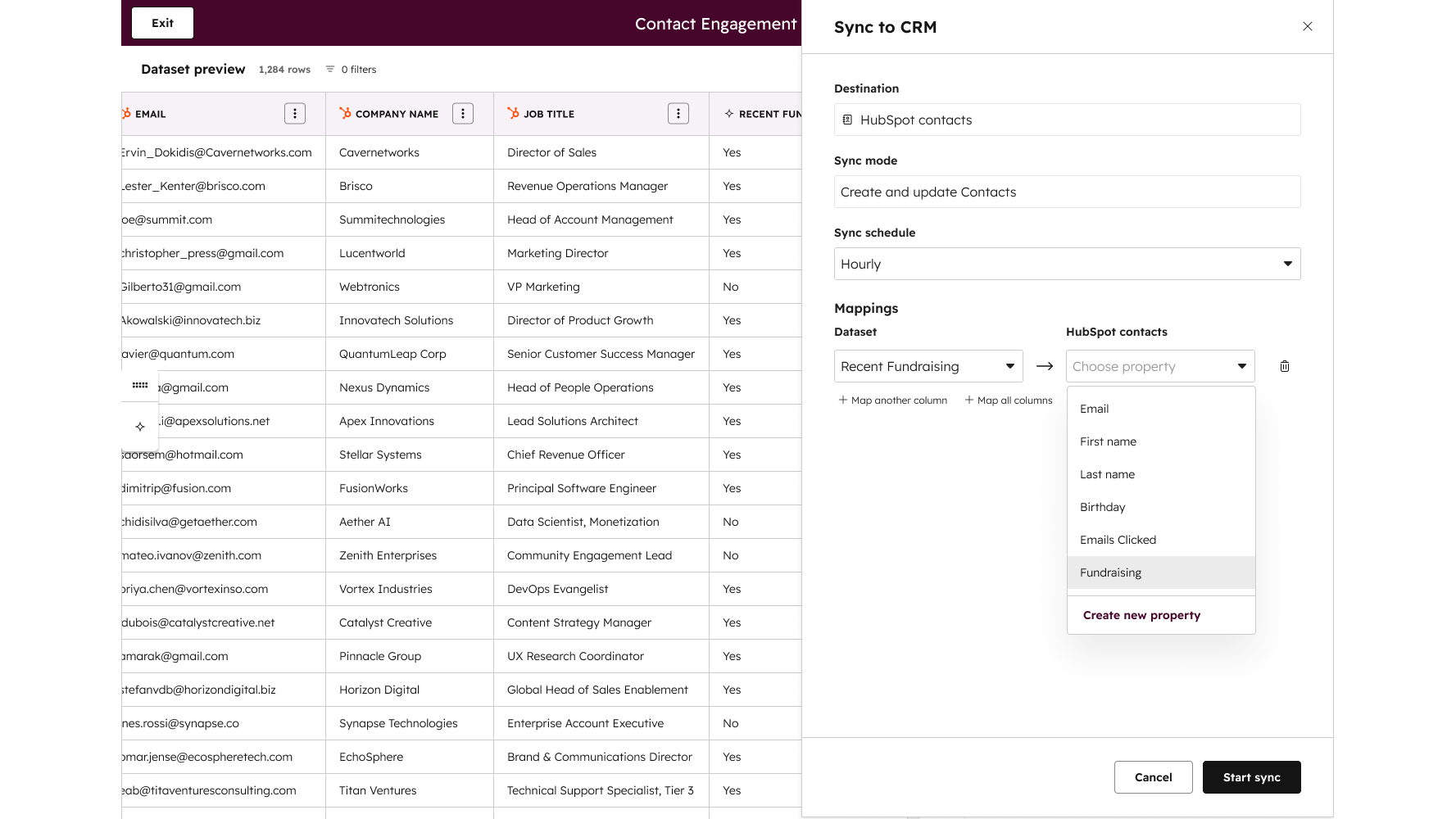Click the Cancel button
Viewport: 1456px width, 819px height.
pos(1152,777)
